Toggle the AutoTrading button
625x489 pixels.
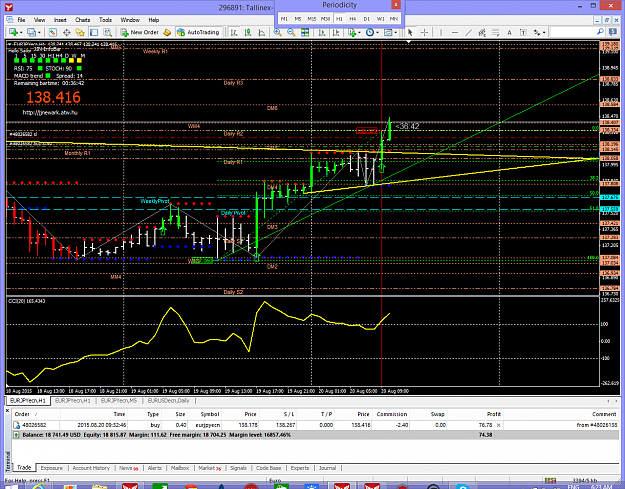(x=198, y=32)
